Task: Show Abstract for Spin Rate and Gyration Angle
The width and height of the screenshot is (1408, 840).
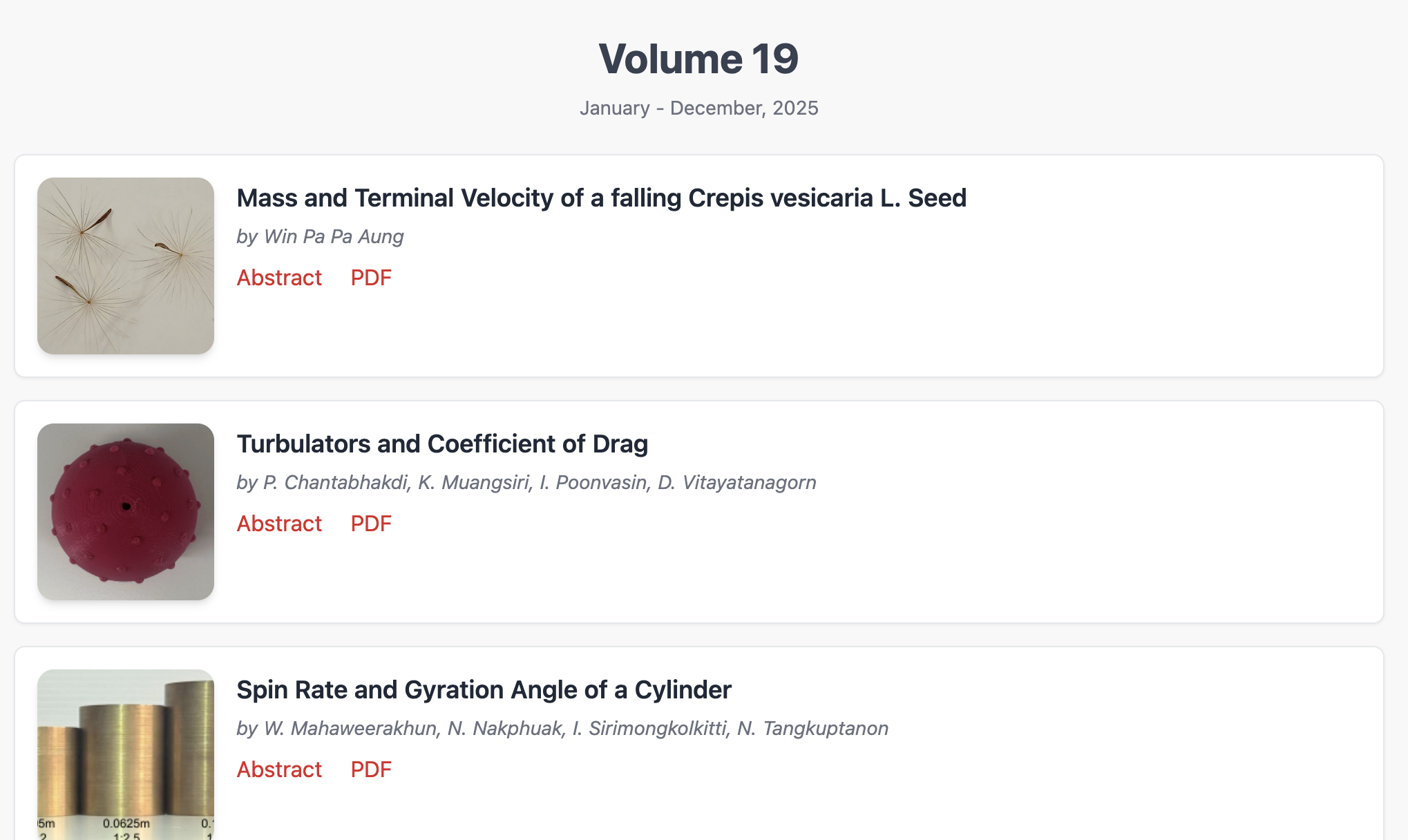Action: [x=279, y=770]
